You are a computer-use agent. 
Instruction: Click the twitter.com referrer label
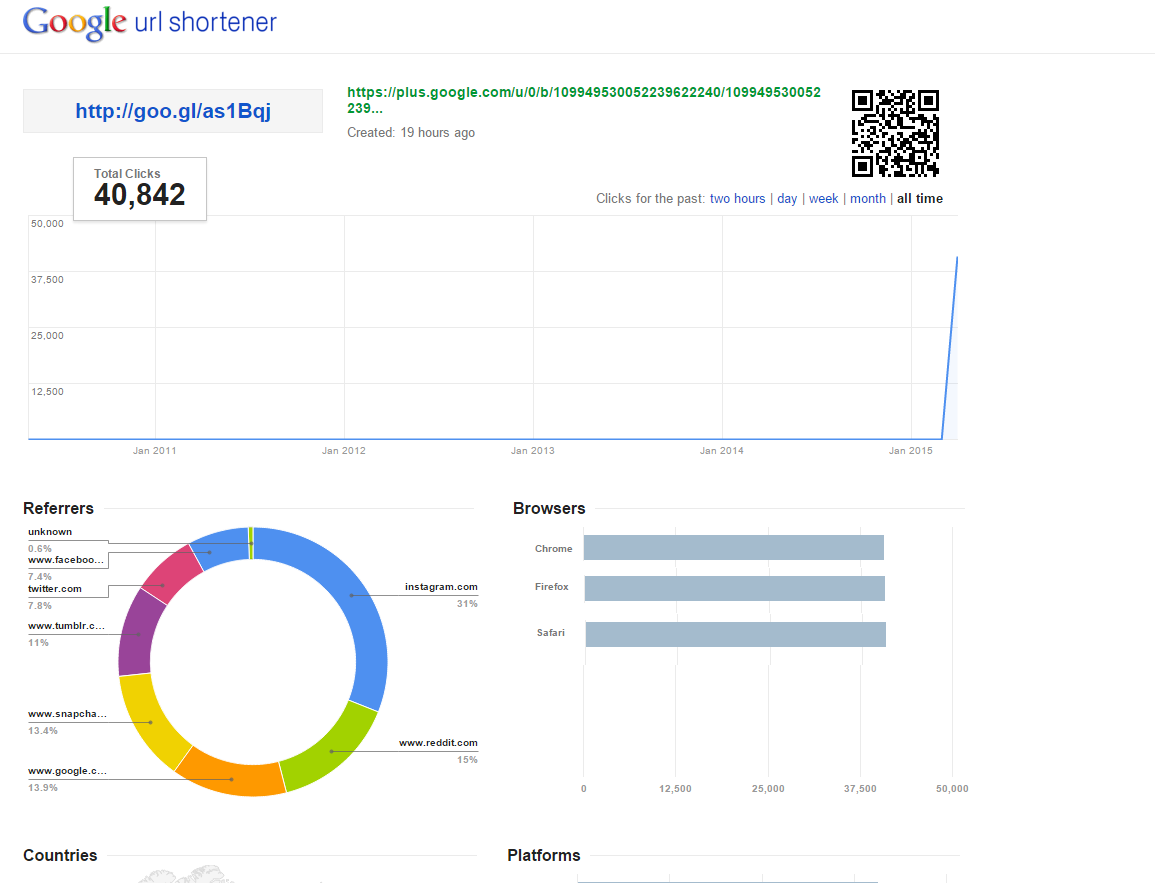pos(55,589)
